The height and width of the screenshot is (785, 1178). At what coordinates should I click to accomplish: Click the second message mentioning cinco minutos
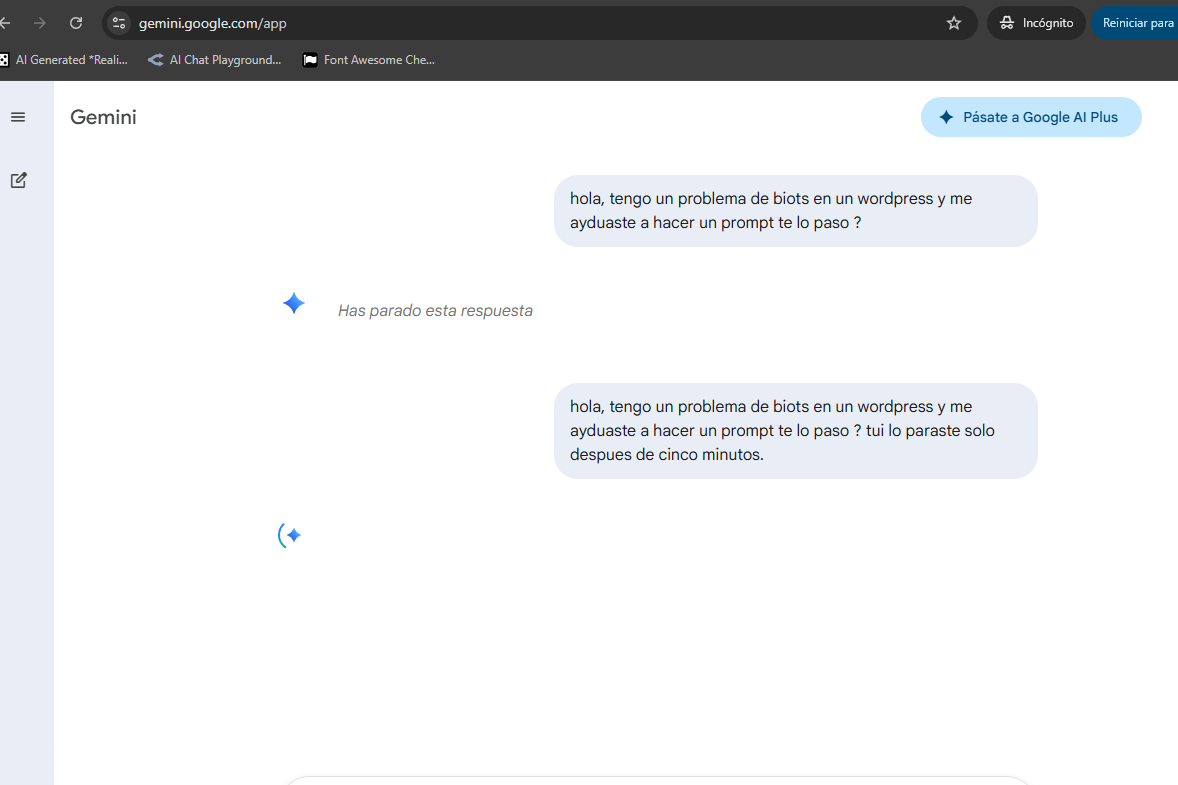tap(796, 431)
